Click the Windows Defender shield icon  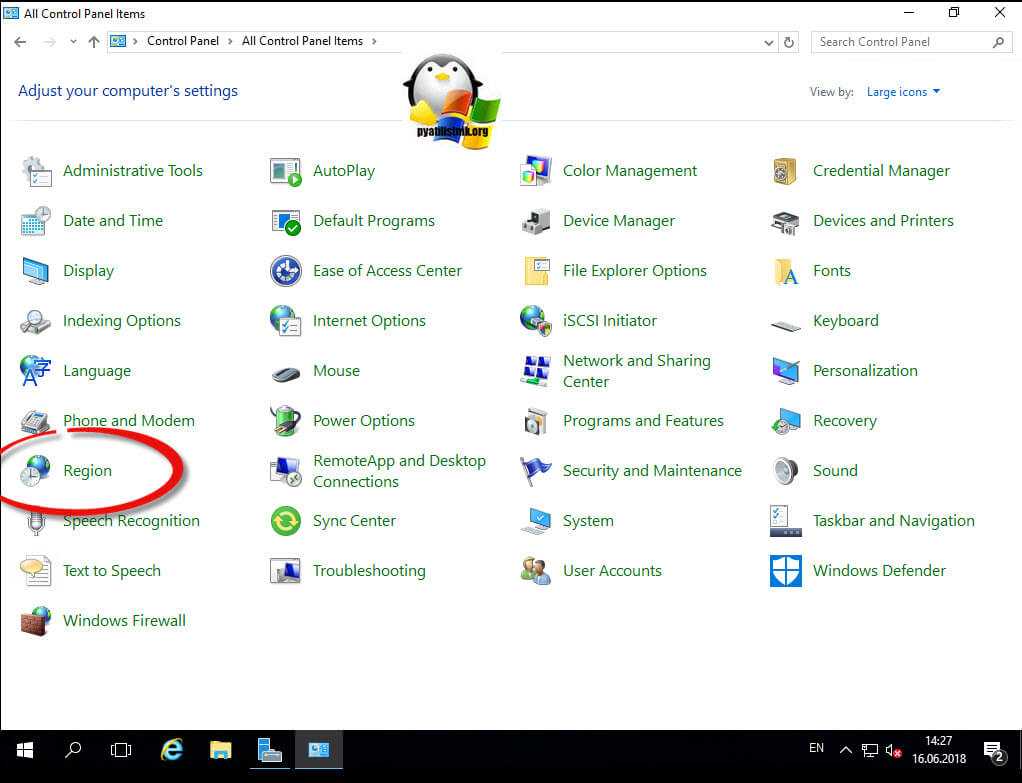786,571
